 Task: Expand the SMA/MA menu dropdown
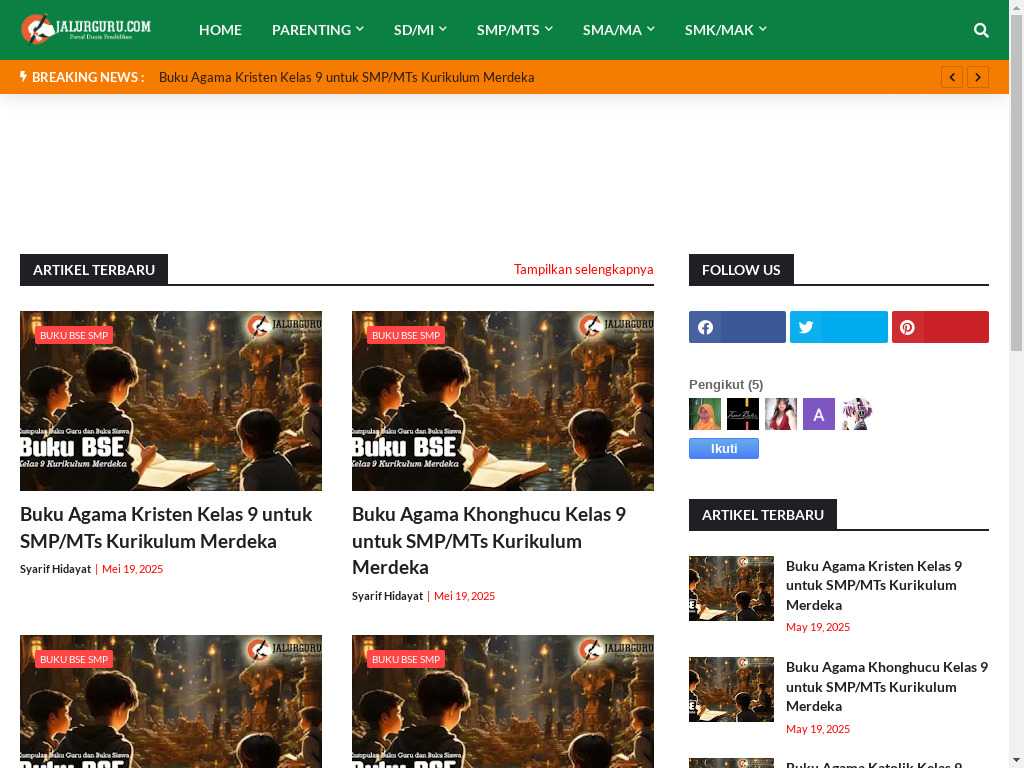618,30
